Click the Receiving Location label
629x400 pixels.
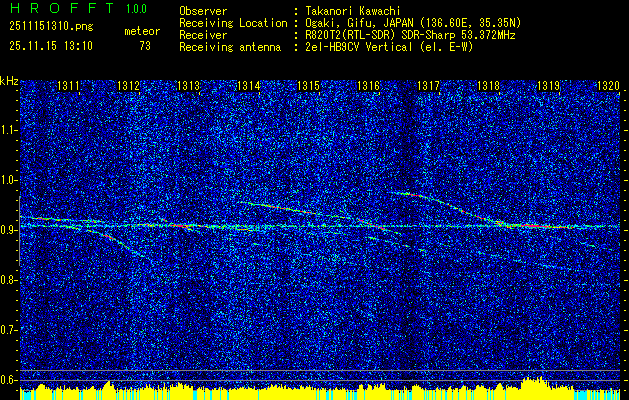[x=233, y=23]
